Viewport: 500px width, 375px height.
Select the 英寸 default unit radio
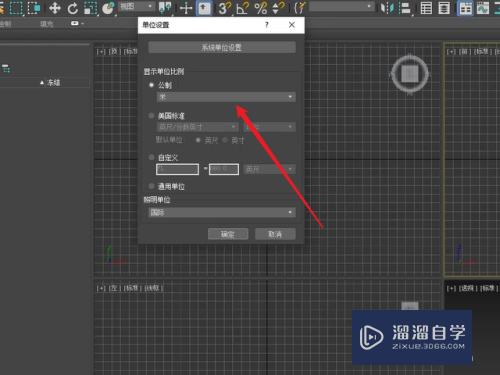coord(225,140)
